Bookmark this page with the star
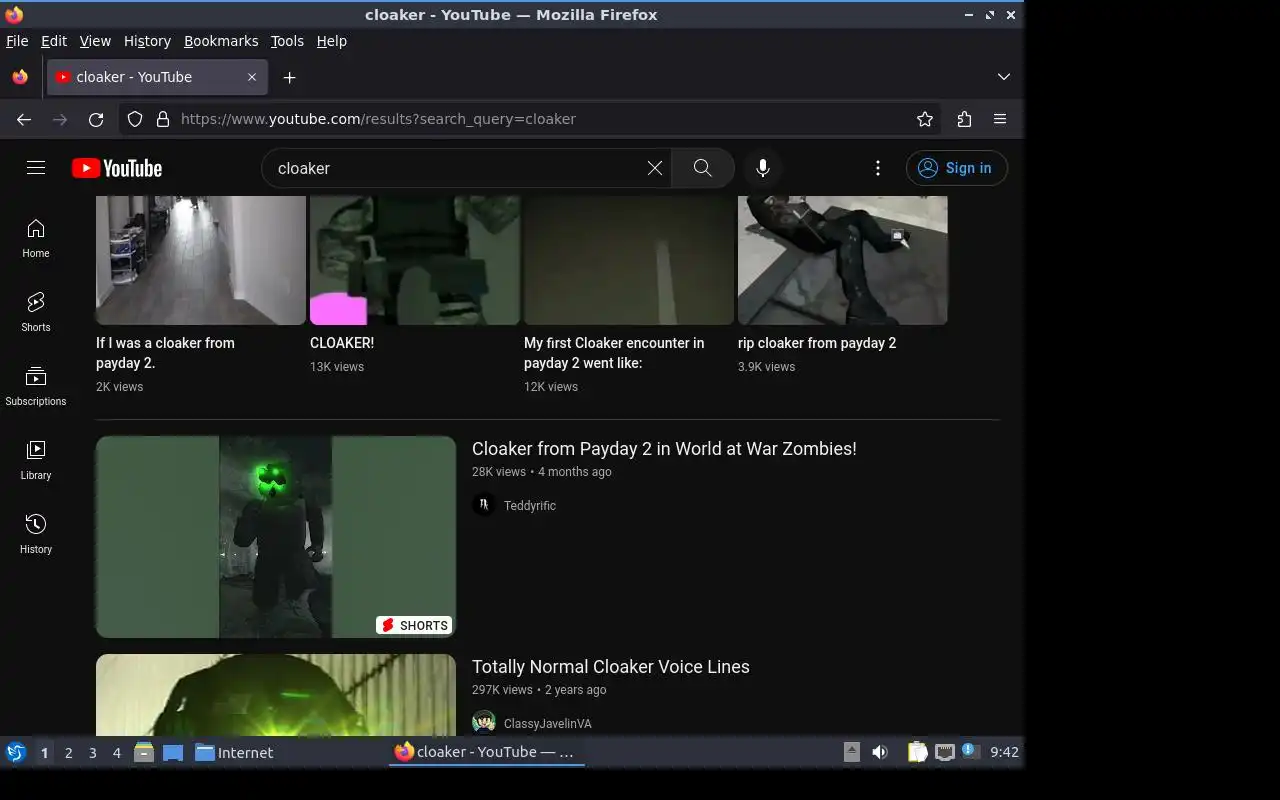Screen dimensions: 1280x800 click(x=925, y=119)
